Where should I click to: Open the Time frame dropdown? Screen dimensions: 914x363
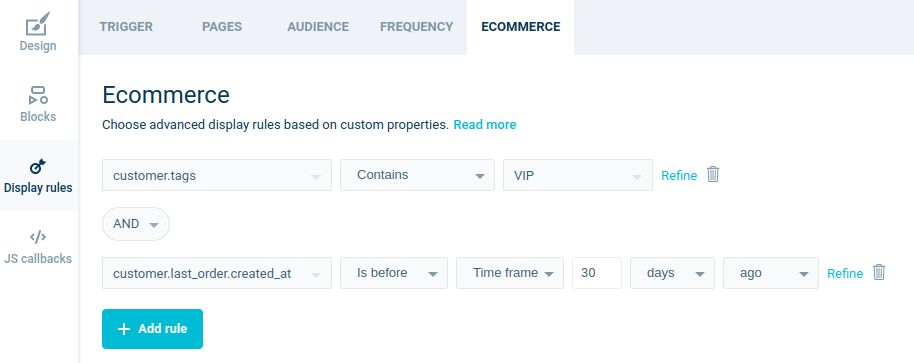510,273
